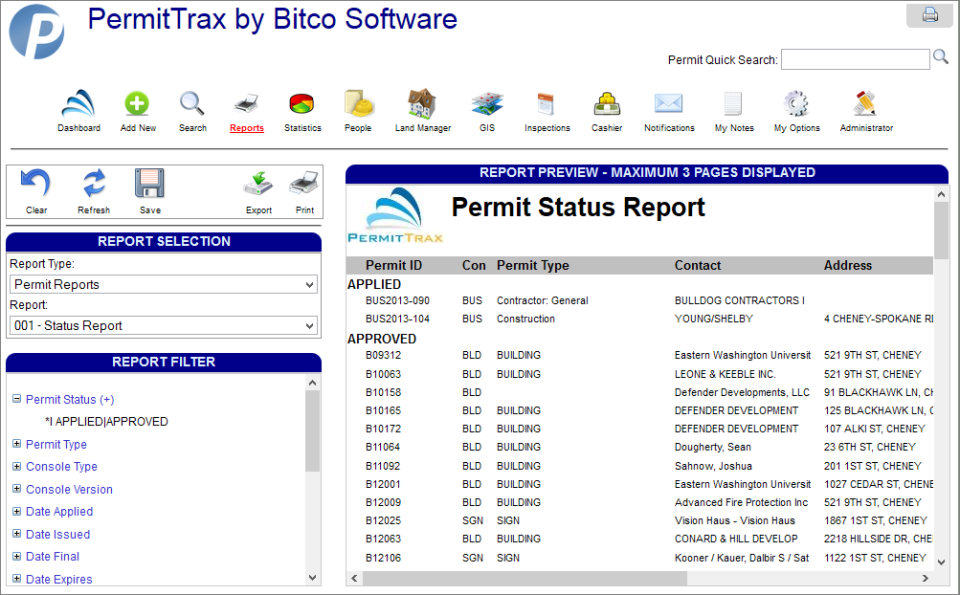The width and height of the screenshot is (960, 595).
Task: Click the Console Version filter link
Action: click(x=69, y=489)
